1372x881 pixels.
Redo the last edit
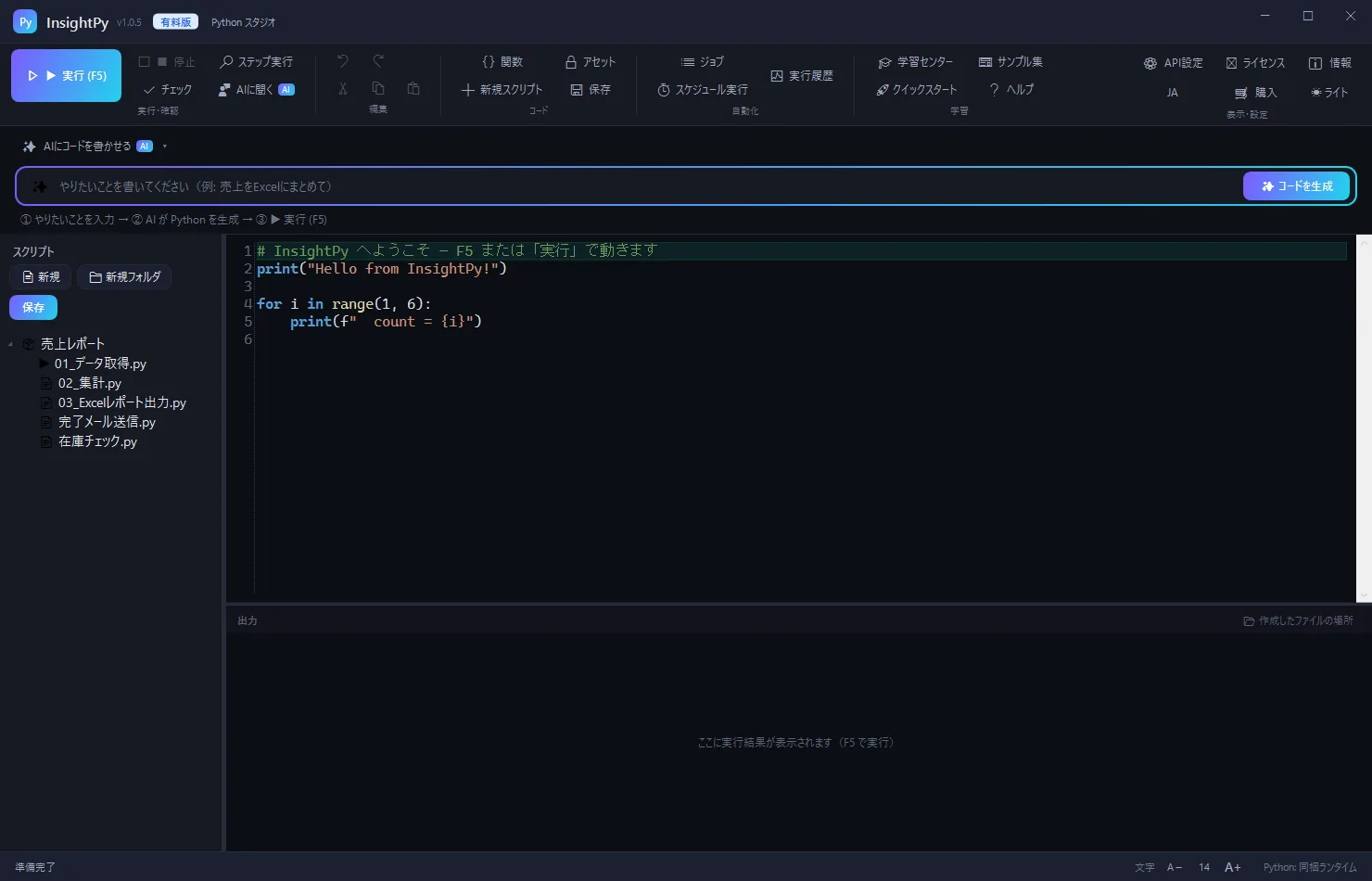point(378,61)
